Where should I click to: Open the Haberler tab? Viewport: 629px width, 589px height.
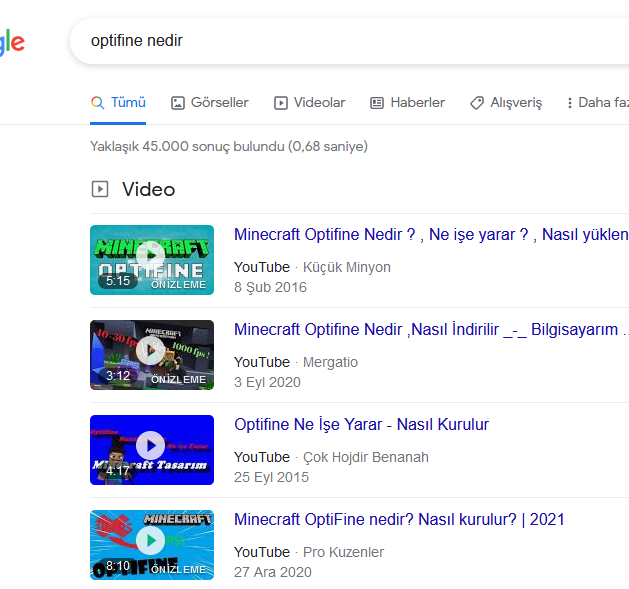407,103
